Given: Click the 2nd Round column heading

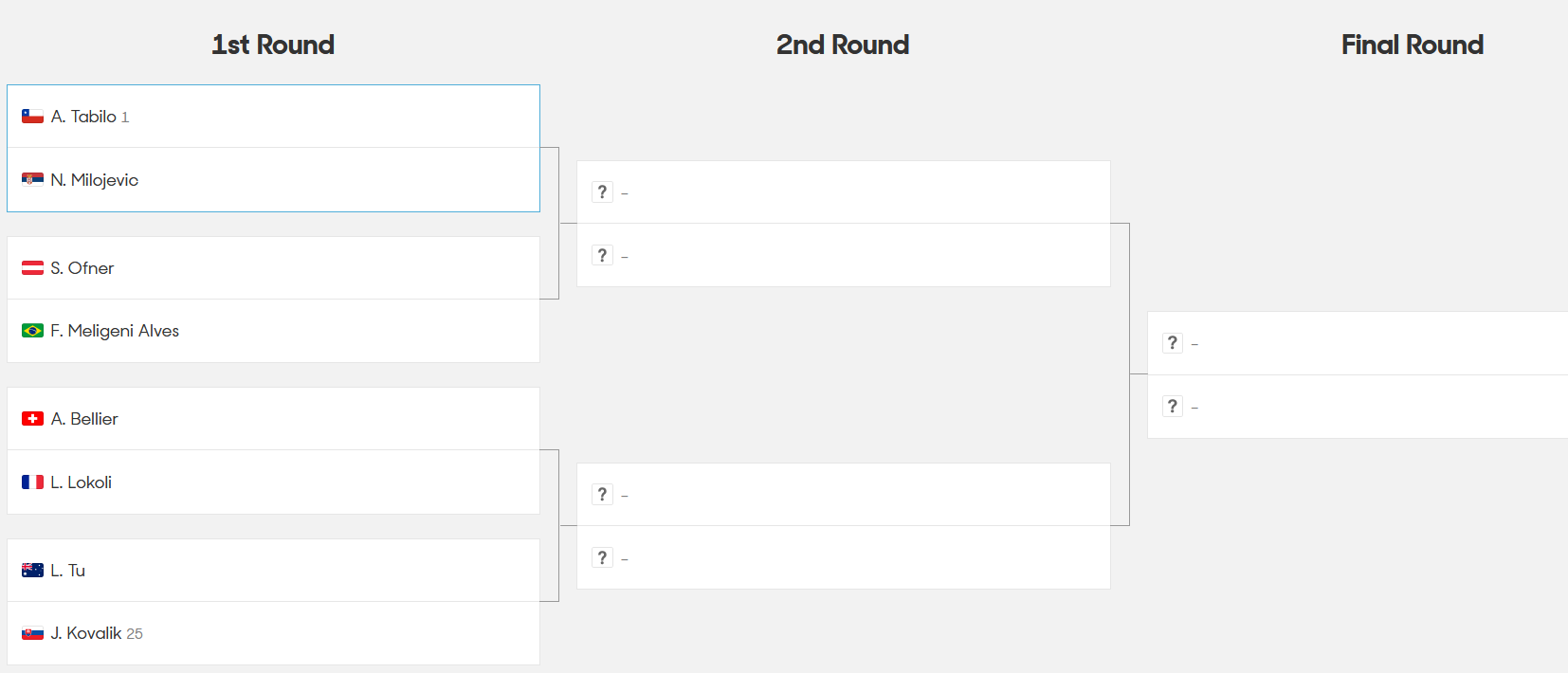Looking at the screenshot, I should tap(843, 45).
